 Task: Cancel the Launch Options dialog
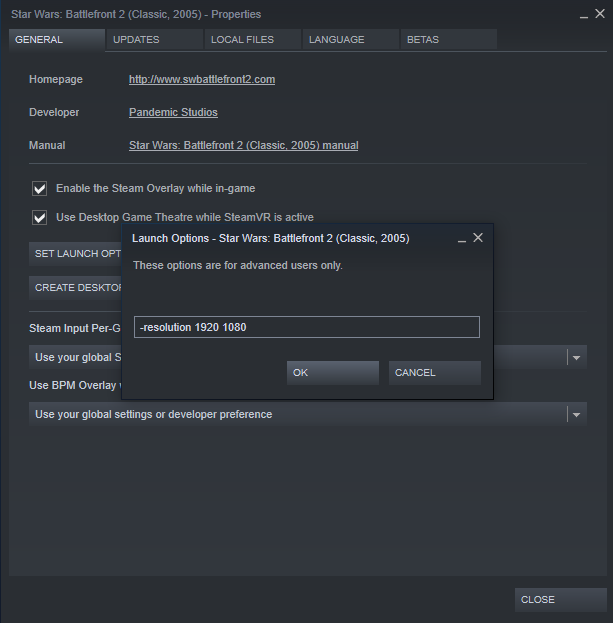click(435, 373)
